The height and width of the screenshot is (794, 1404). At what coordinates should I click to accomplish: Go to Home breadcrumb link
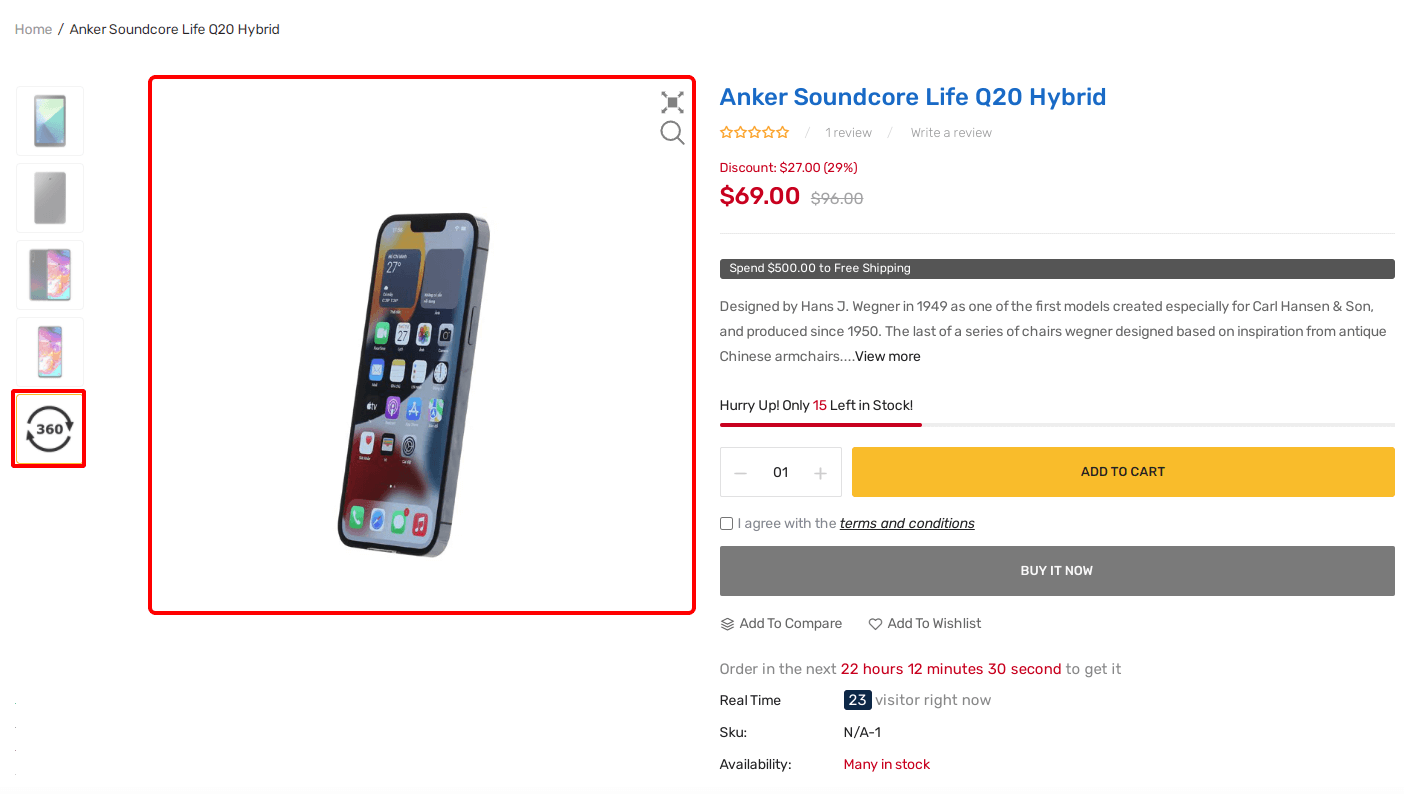tap(33, 29)
